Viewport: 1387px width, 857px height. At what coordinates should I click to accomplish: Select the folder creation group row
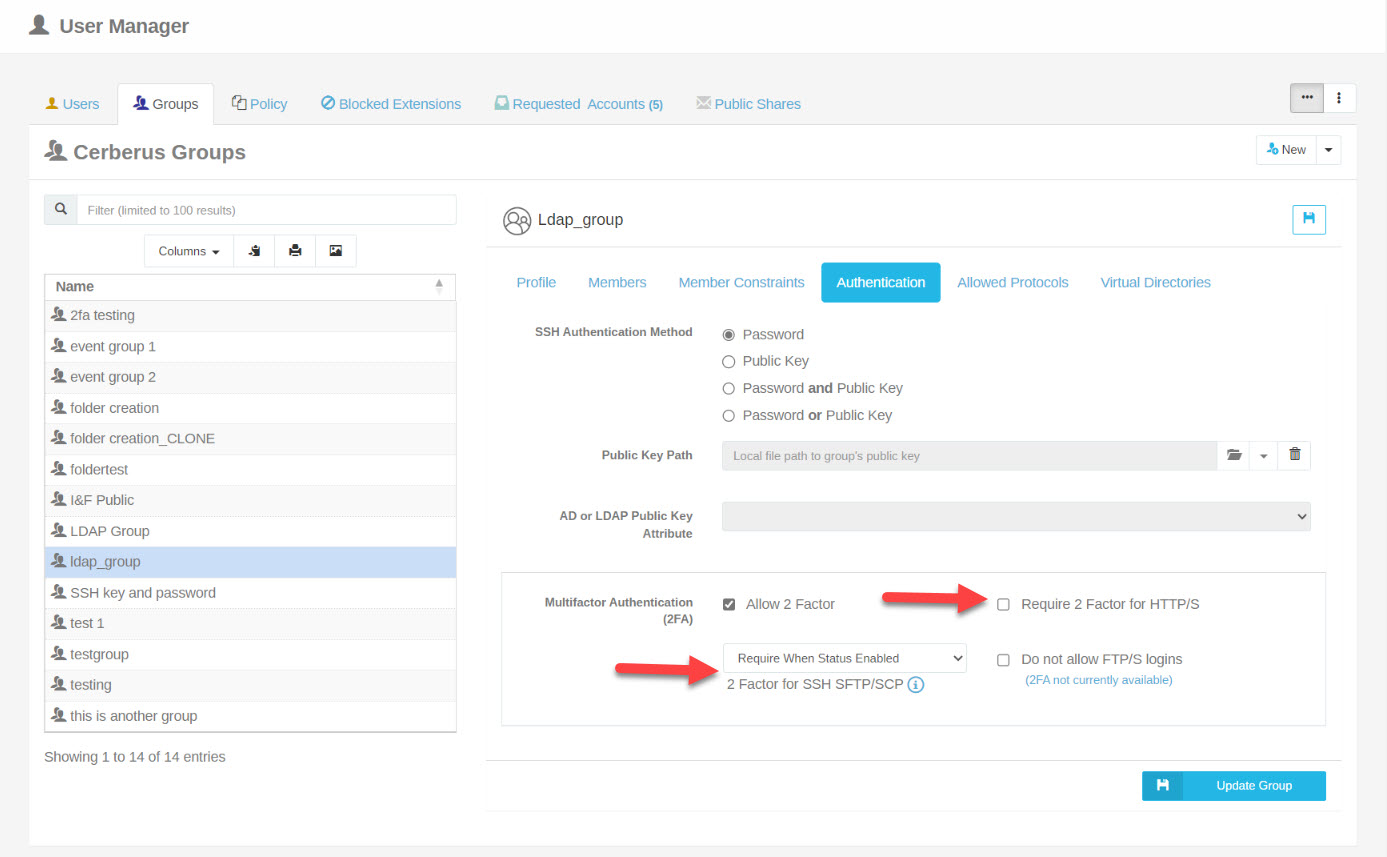pyautogui.click(x=250, y=408)
